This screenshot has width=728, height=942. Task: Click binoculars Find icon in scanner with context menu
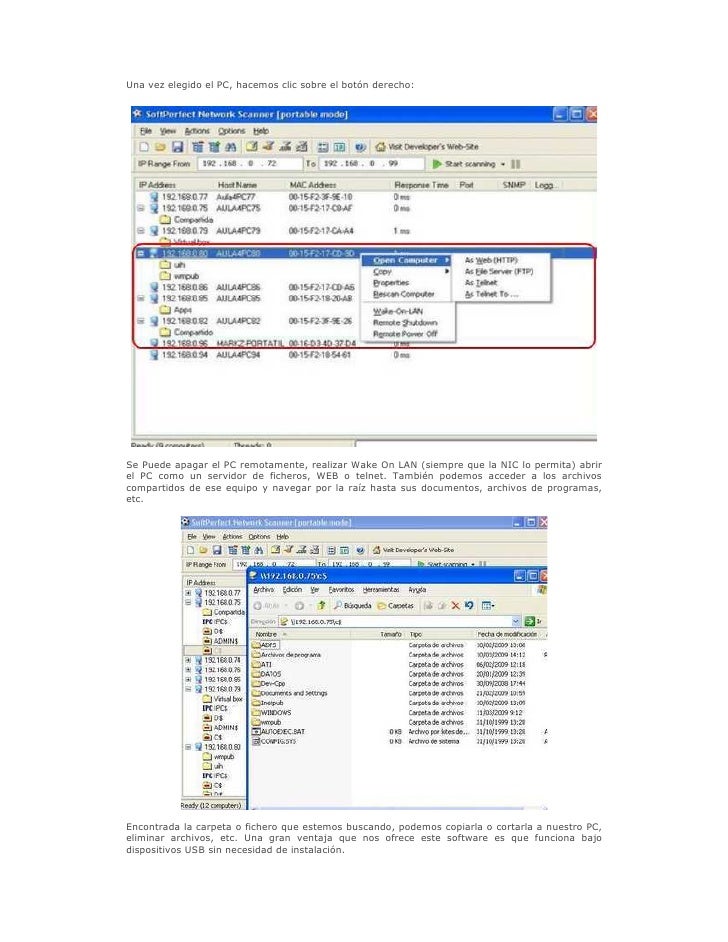[x=231, y=147]
